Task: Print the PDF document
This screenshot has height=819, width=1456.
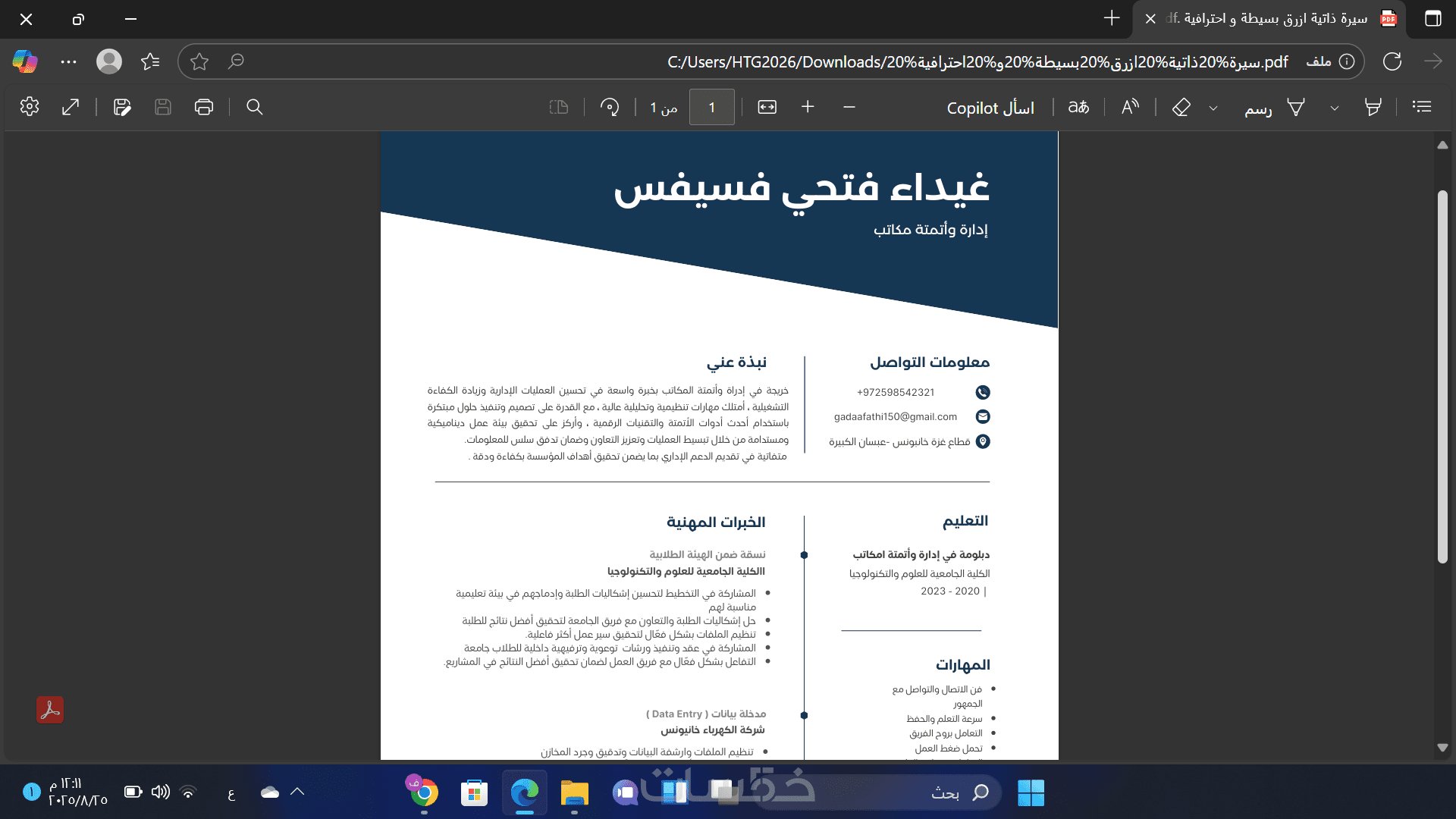Action: point(204,107)
